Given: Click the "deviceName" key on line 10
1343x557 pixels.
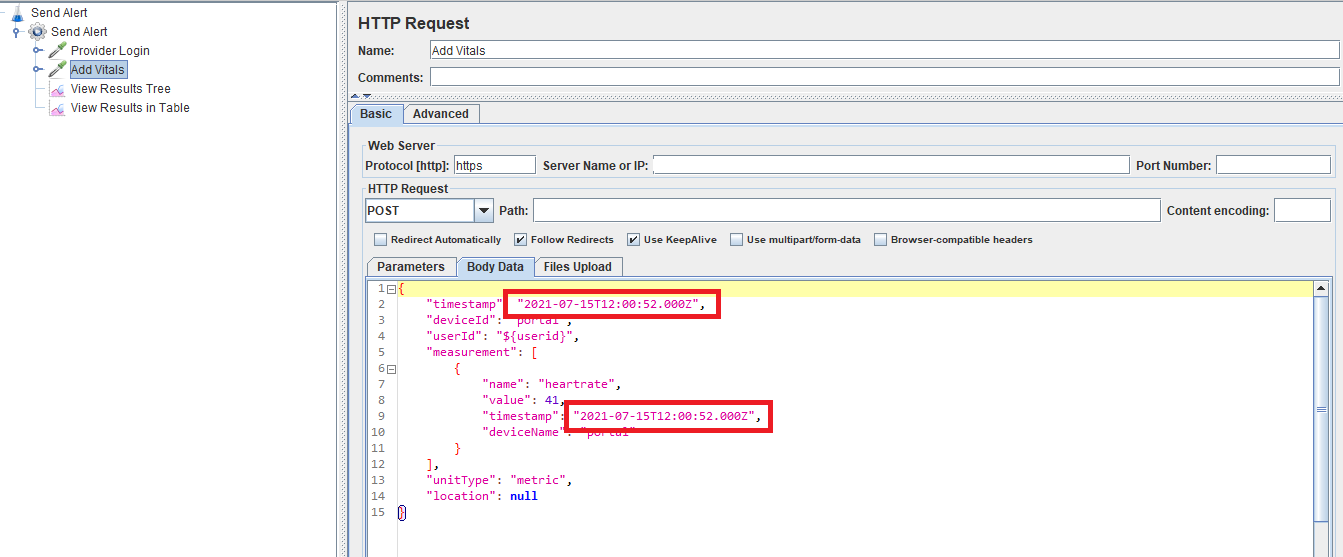Looking at the screenshot, I should (x=523, y=432).
